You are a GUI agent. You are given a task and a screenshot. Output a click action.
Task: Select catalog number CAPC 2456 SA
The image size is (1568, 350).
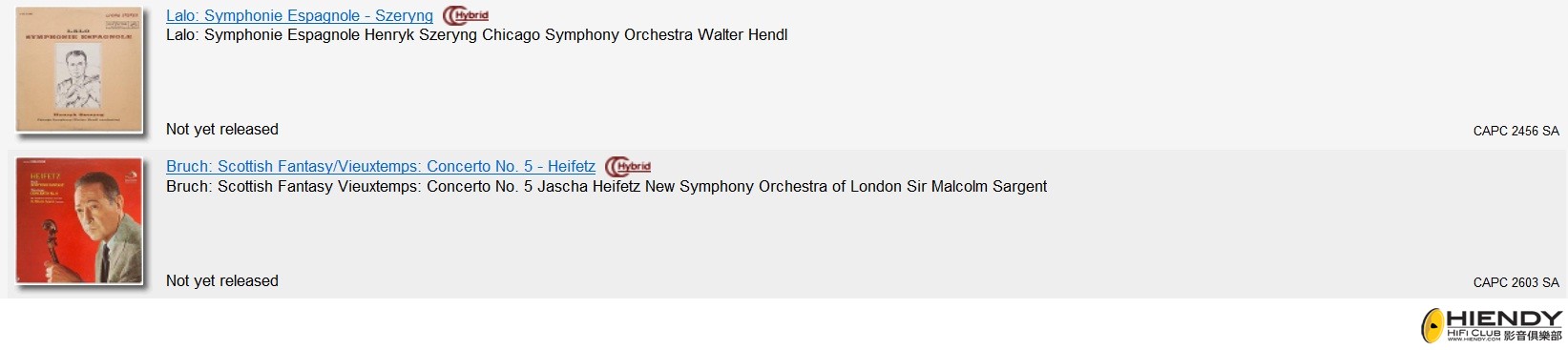1516,131
